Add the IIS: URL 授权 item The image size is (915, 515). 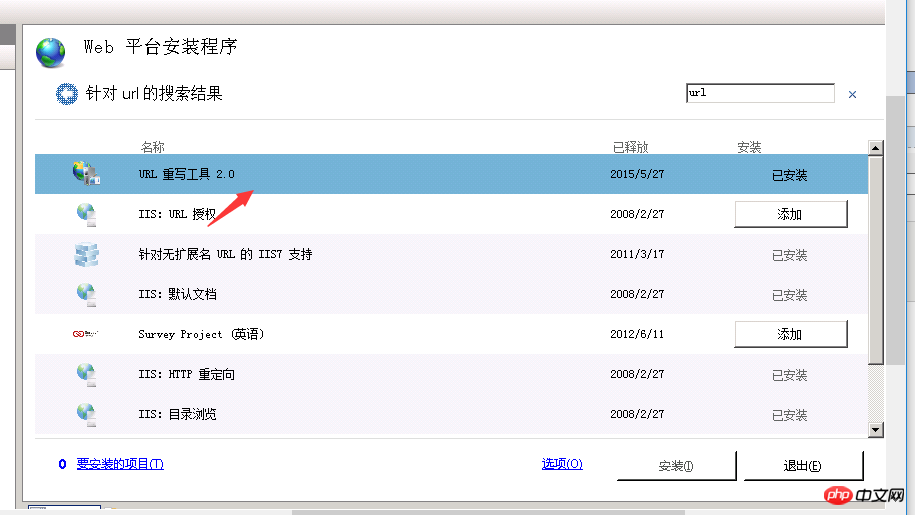tap(791, 214)
